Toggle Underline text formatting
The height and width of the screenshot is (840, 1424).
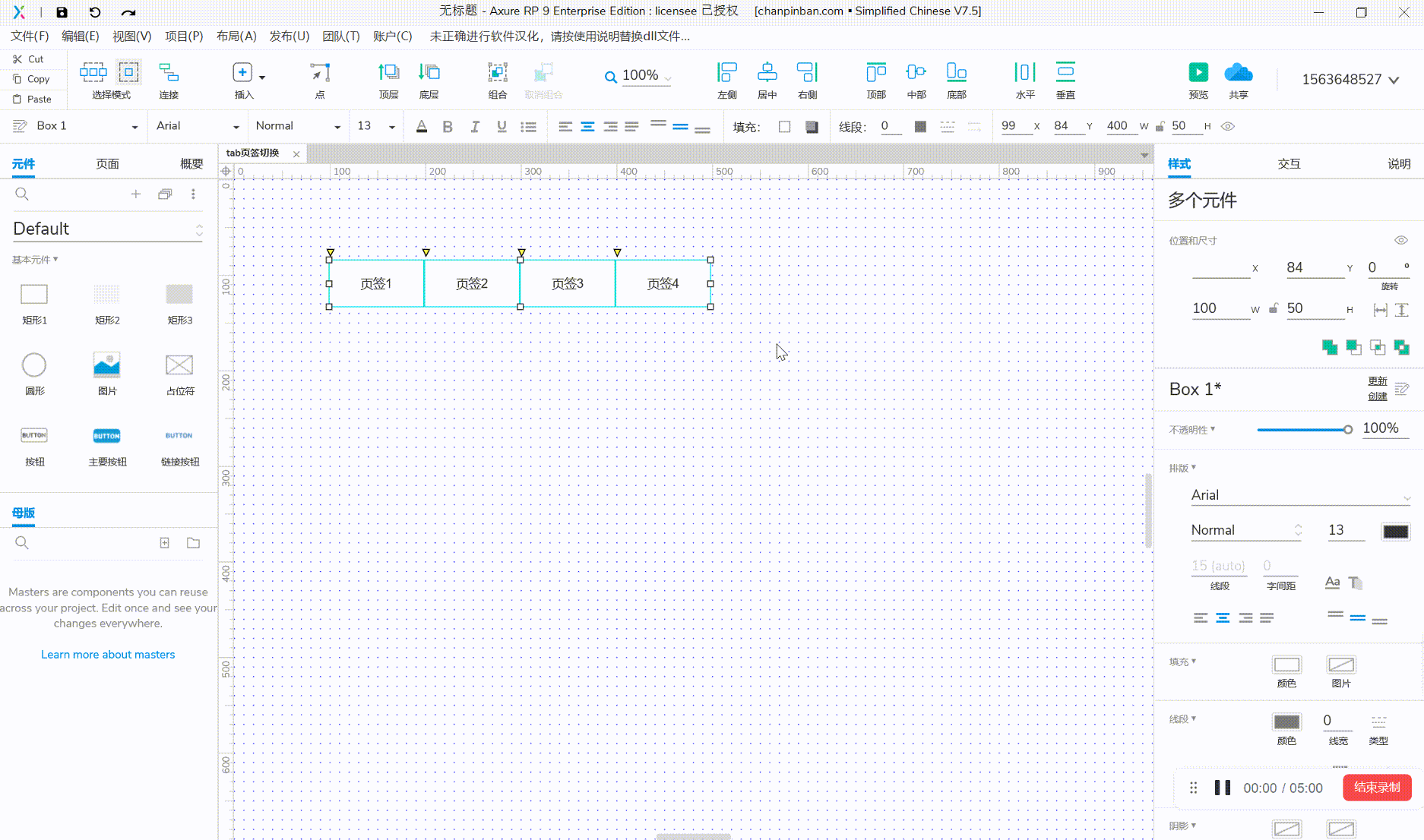click(x=502, y=127)
